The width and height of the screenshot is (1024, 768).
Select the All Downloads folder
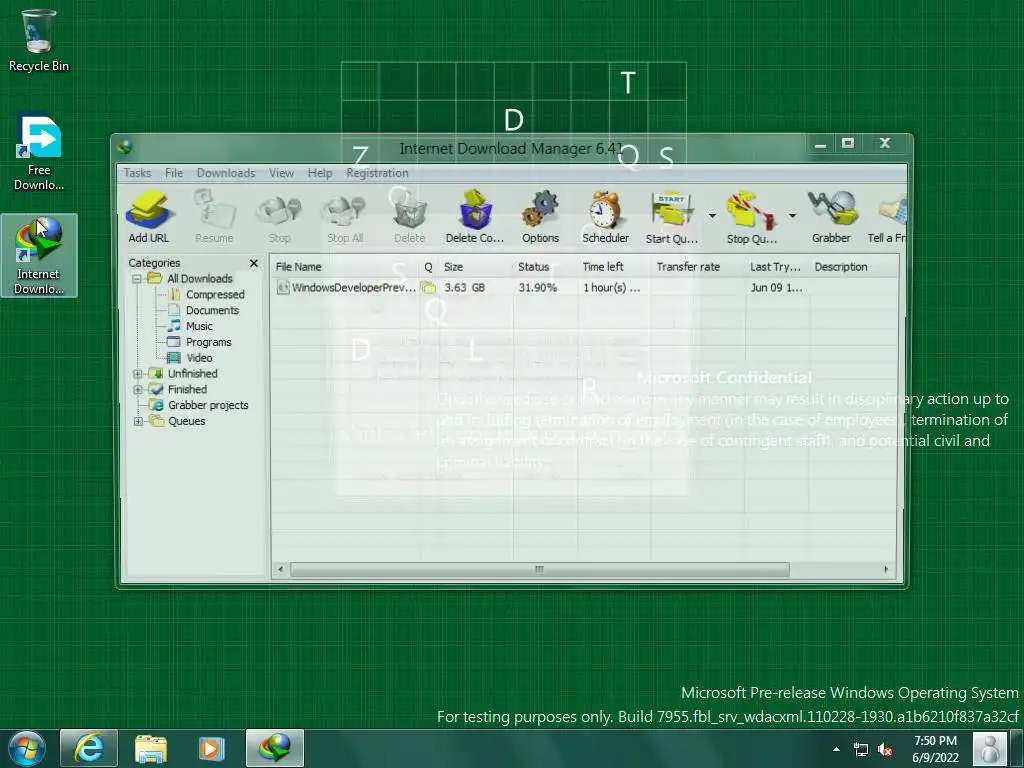[x=200, y=278]
